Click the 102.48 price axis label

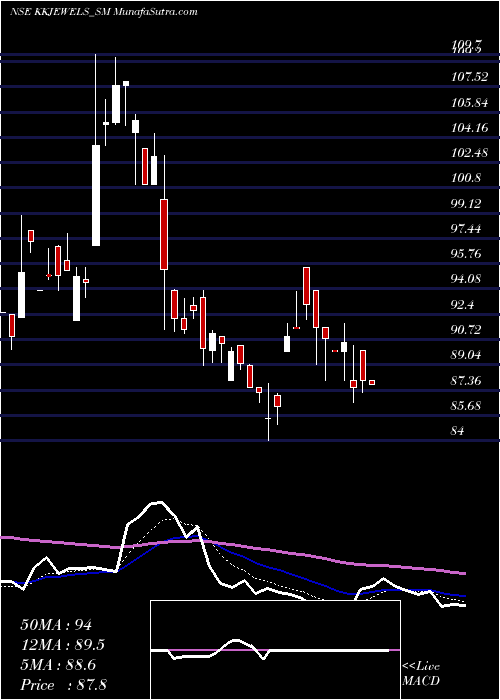click(x=470, y=153)
